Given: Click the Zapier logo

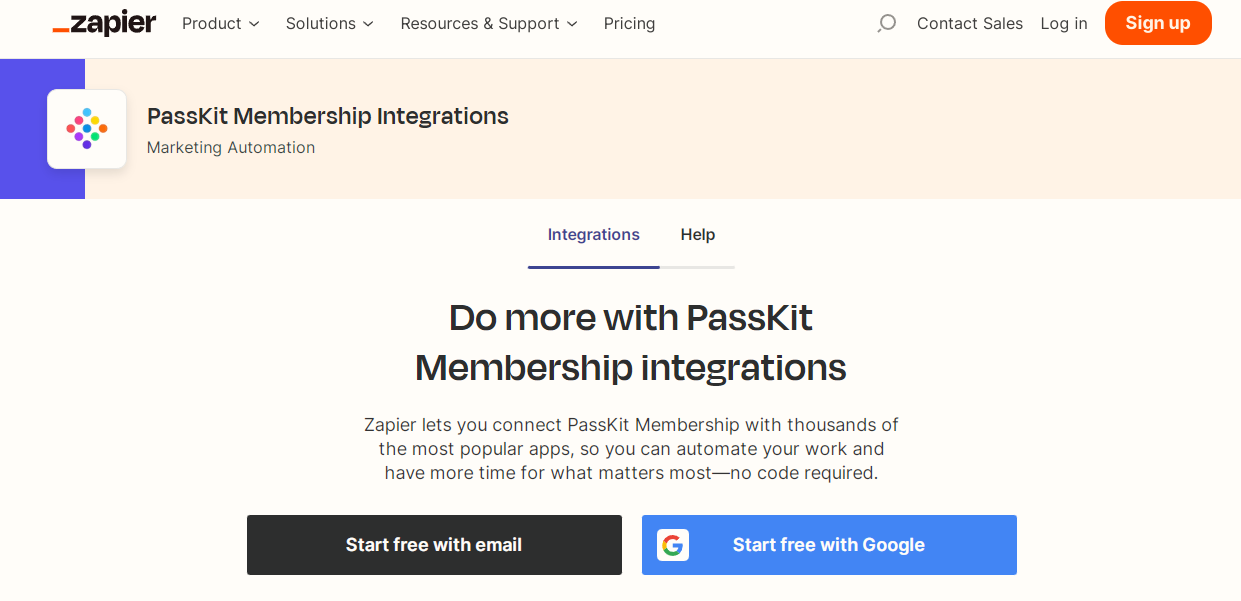Looking at the screenshot, I should pos(104,24).
